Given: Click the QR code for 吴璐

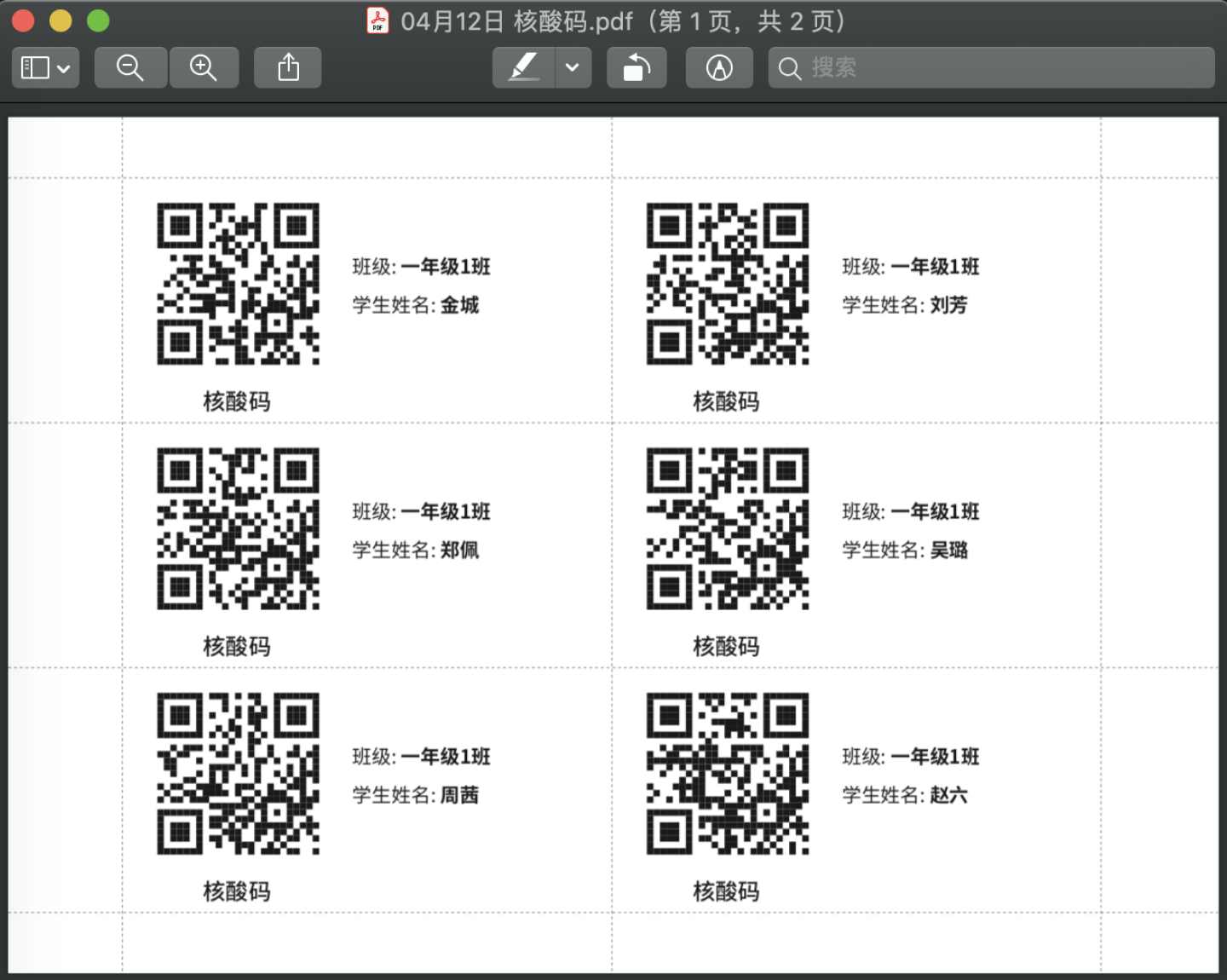Looking at the screenshot, I should click(x=728, y=528).
